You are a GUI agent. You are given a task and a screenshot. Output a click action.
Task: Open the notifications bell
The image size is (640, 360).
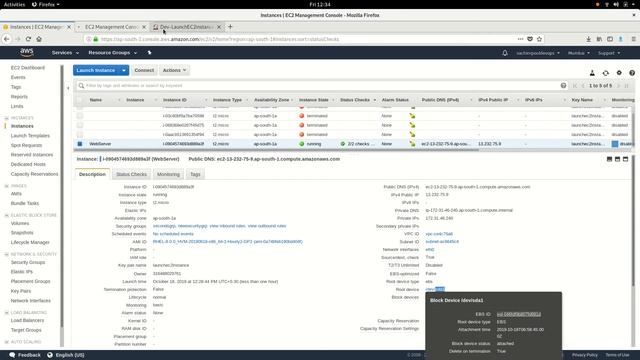(x=505, y=53)
